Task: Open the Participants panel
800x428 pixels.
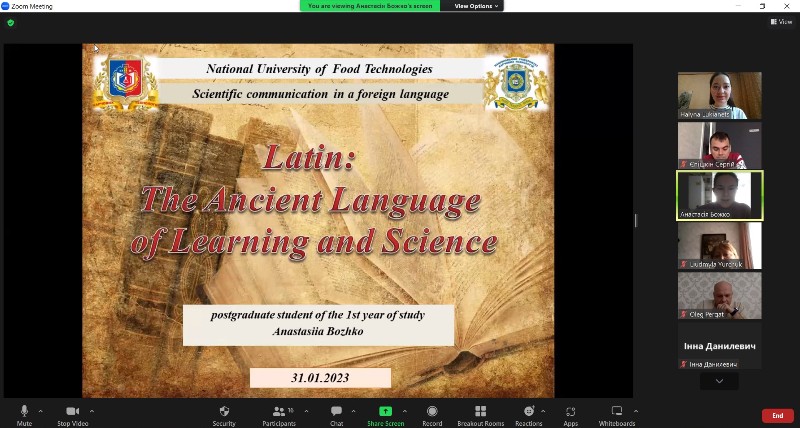Action: [x=280, y=413]
